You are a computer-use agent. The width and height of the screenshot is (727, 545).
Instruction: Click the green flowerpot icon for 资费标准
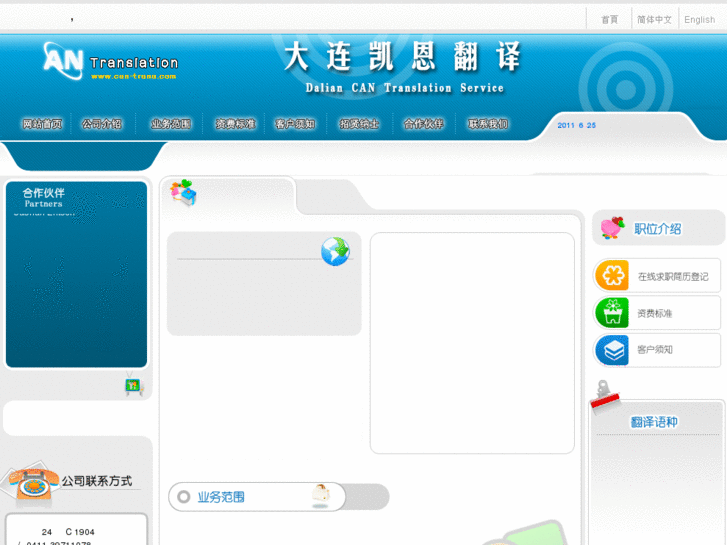[x=612, y=313]
